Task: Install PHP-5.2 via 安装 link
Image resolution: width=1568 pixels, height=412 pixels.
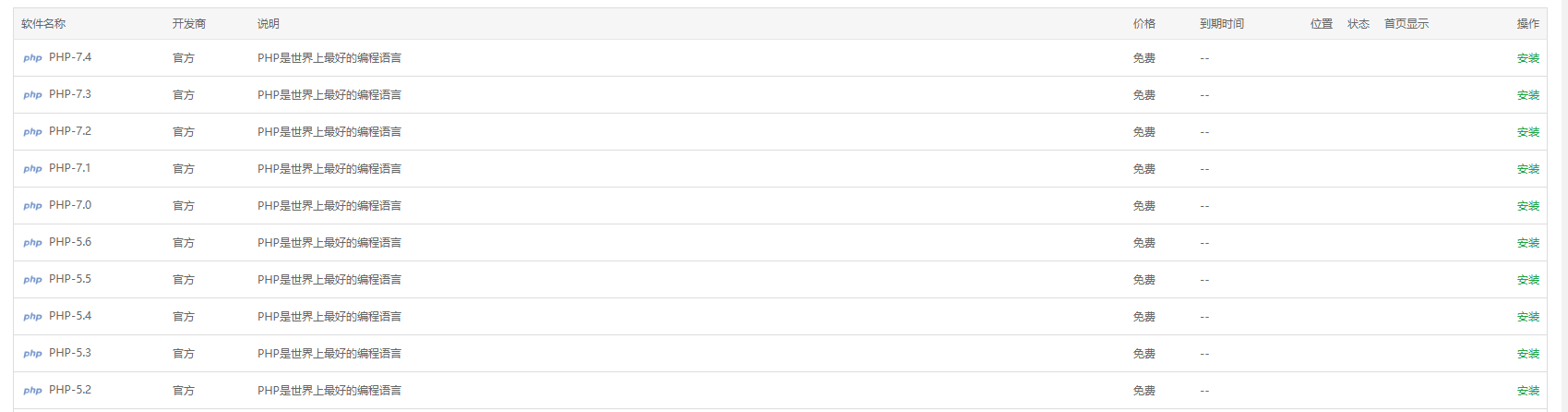Action: click(1527, 391)
